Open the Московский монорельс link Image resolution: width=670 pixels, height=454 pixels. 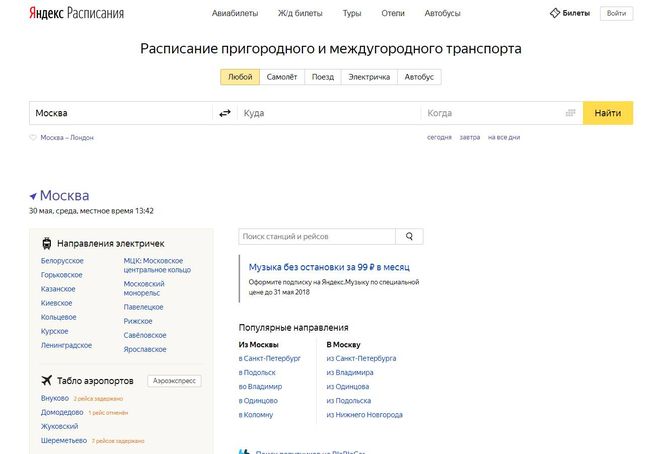pos(144,289)
